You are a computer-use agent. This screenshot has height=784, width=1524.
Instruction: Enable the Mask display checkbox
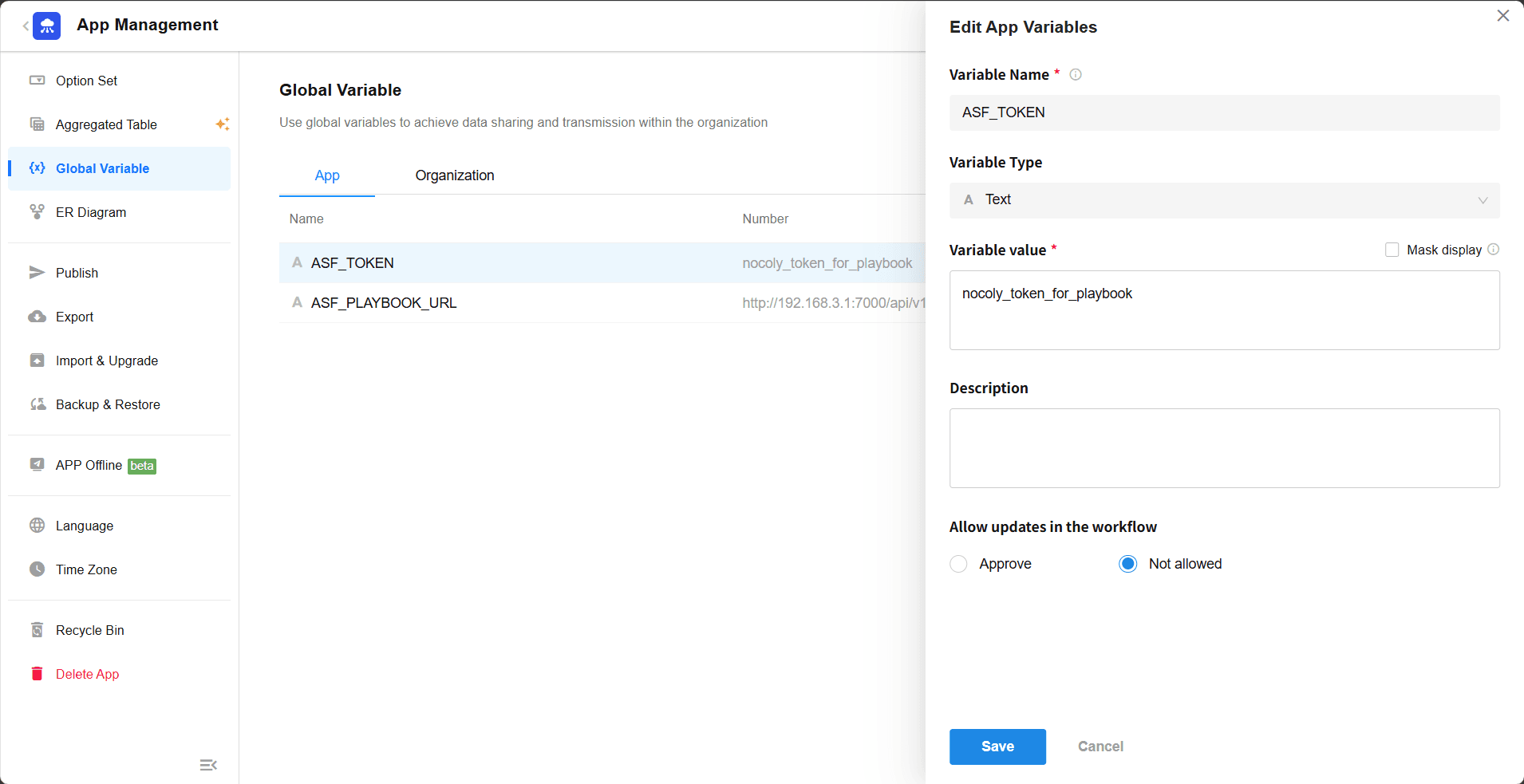[1392, 250]
